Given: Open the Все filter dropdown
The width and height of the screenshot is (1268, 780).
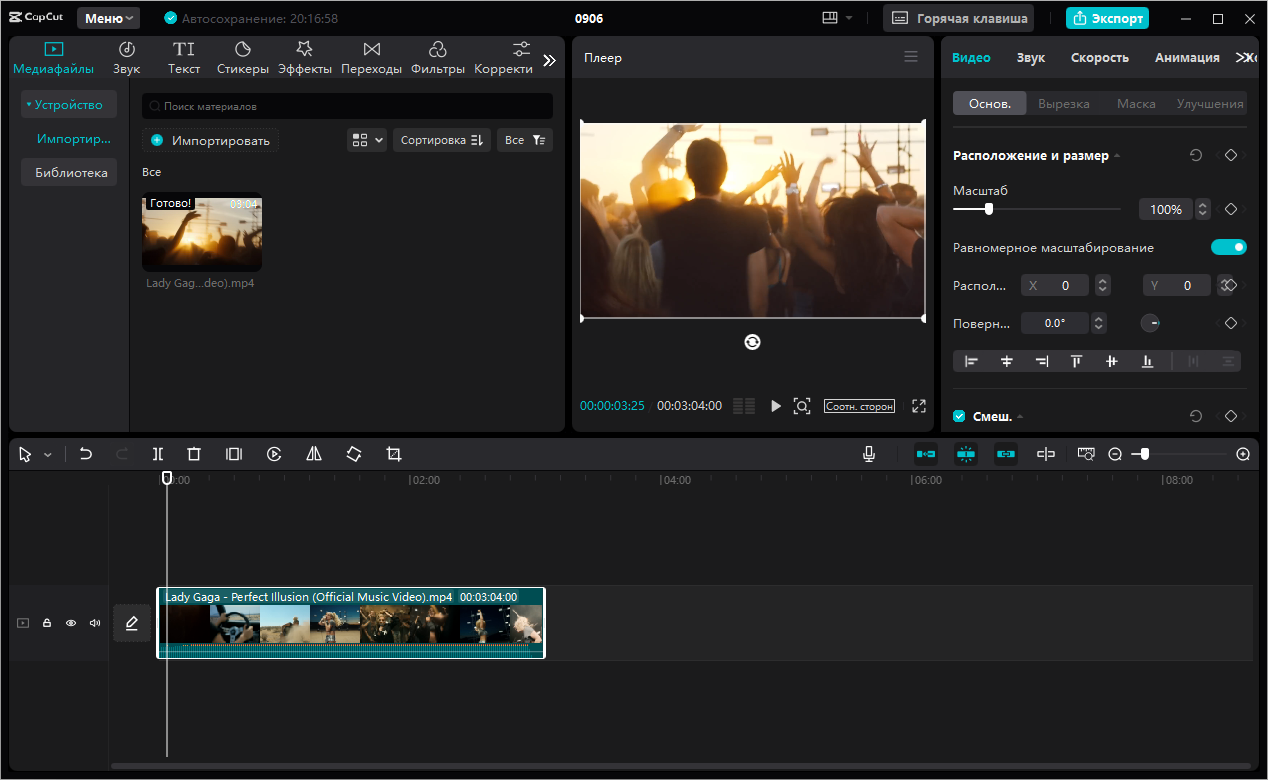Looking at the screenshot, I should click(525, 140).
